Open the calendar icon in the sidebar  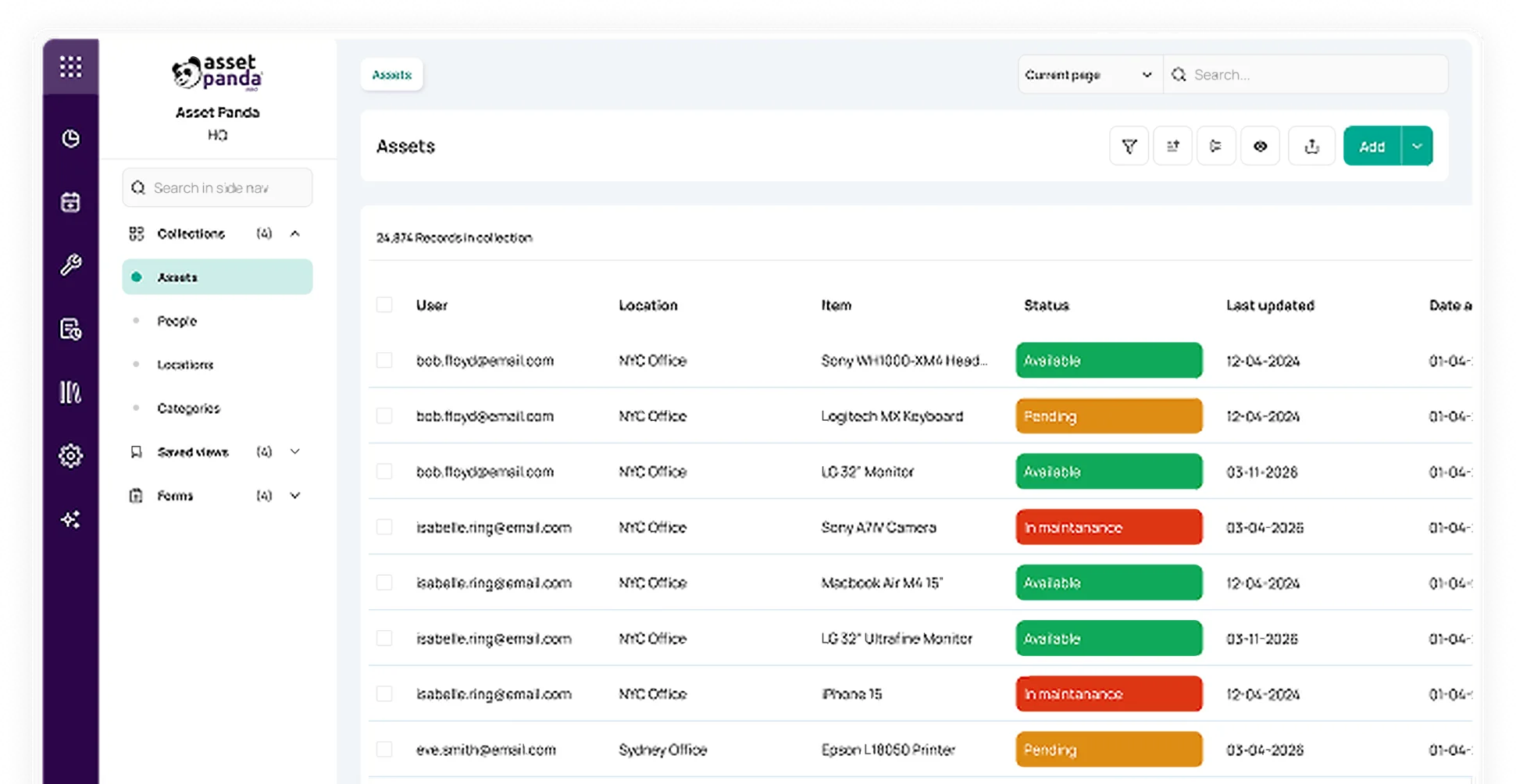point(70,202)
